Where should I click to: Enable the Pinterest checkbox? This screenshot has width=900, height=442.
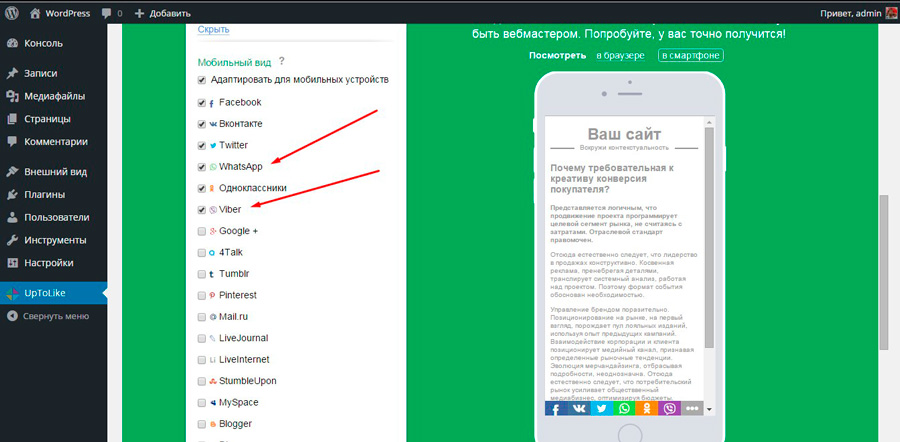[201, 296]
